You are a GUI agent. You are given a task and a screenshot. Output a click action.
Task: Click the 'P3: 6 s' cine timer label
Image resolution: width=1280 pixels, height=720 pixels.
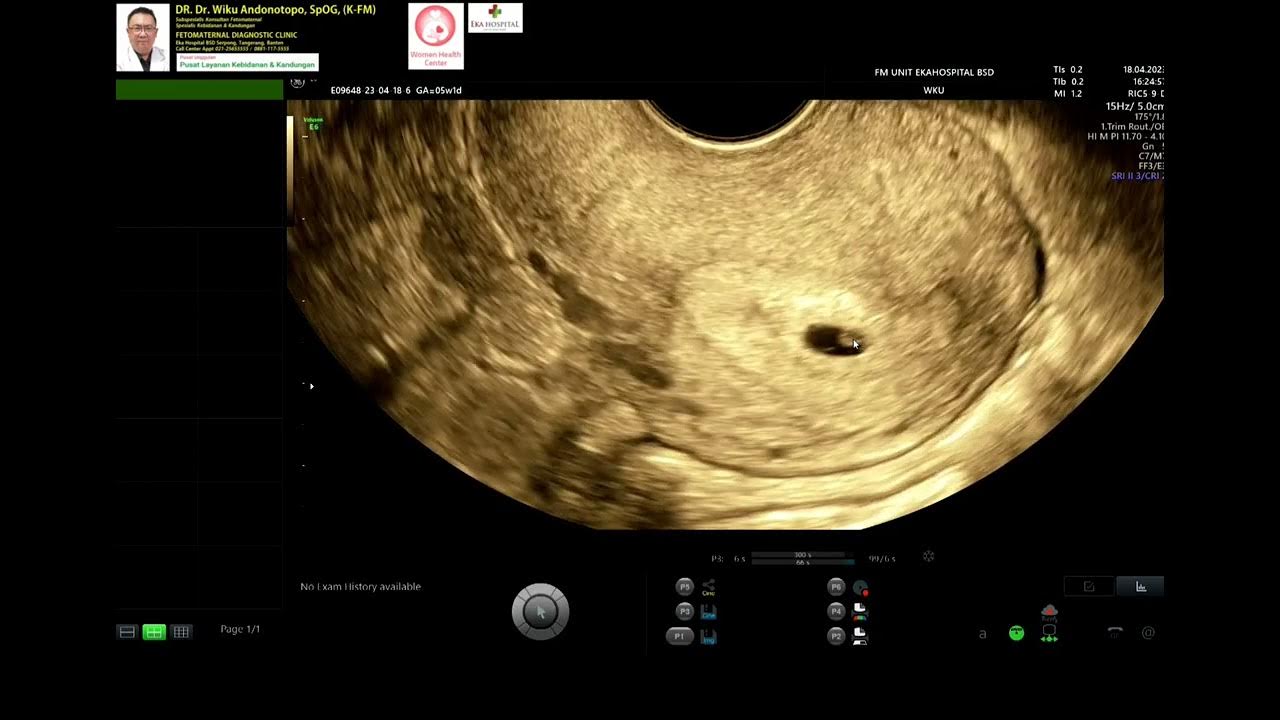point(728,559)
